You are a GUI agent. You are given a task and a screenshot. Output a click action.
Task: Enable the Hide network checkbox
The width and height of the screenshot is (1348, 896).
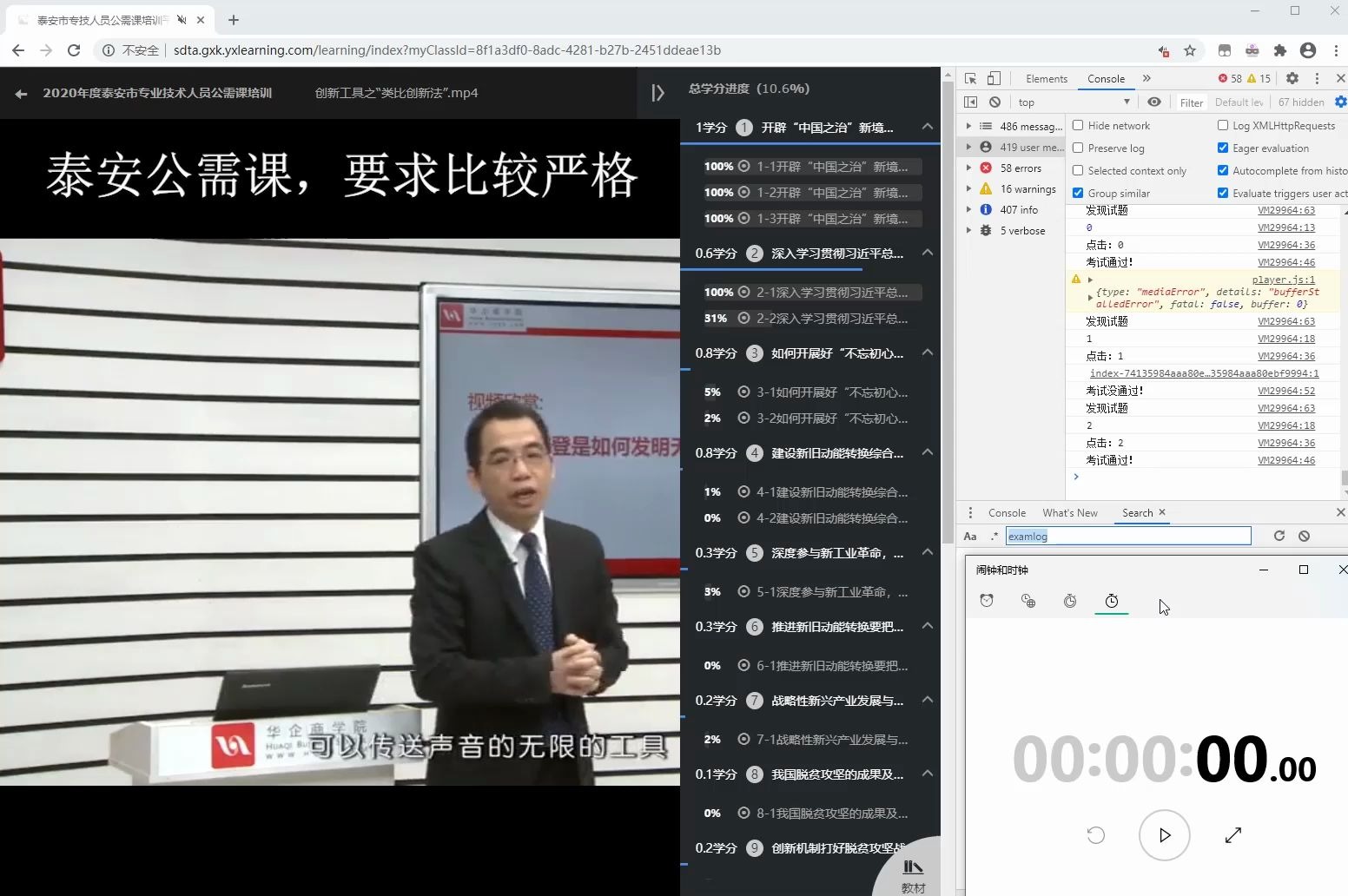click(1078, 125)
